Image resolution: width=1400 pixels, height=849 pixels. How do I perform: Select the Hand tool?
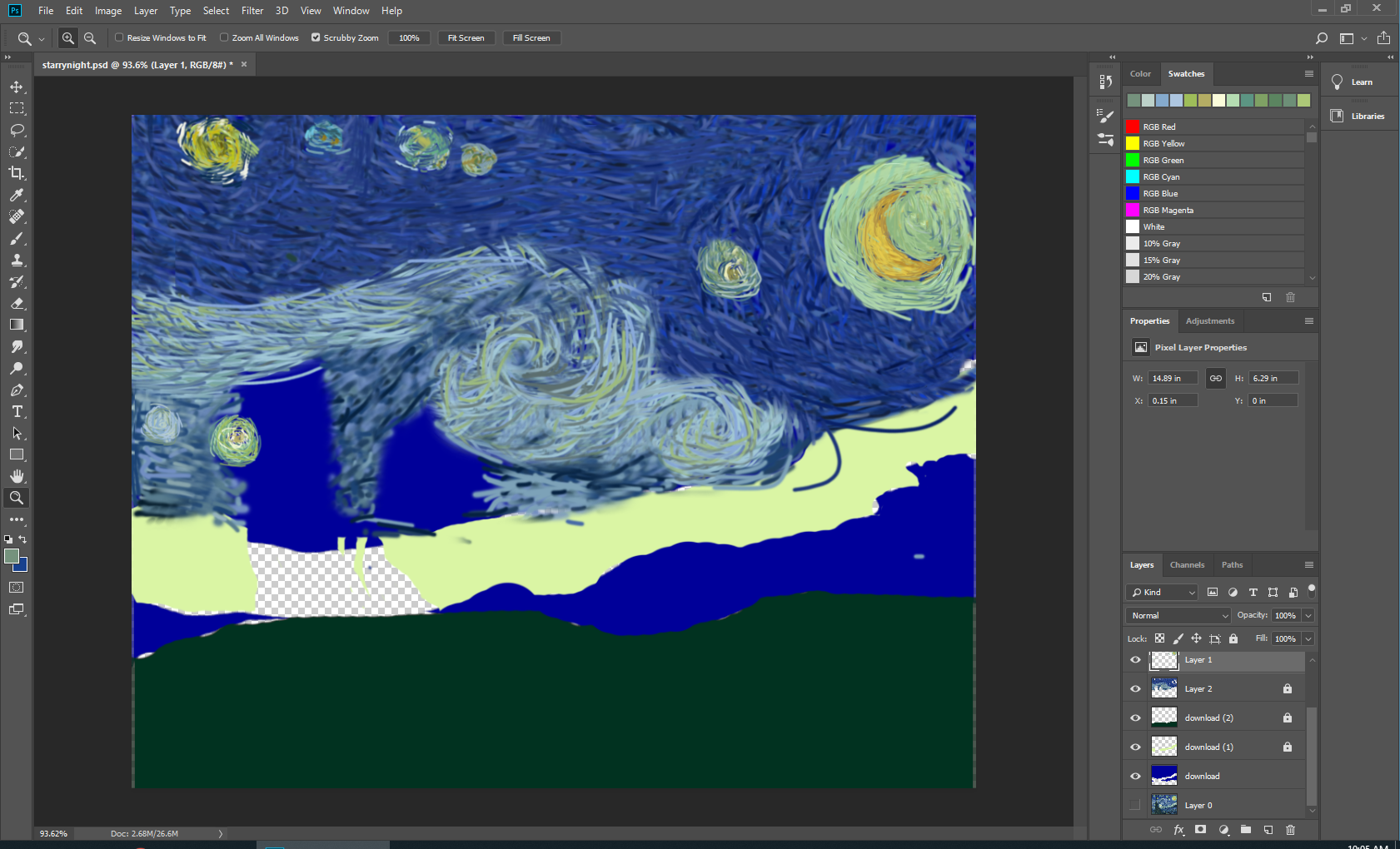click(17, 476)
